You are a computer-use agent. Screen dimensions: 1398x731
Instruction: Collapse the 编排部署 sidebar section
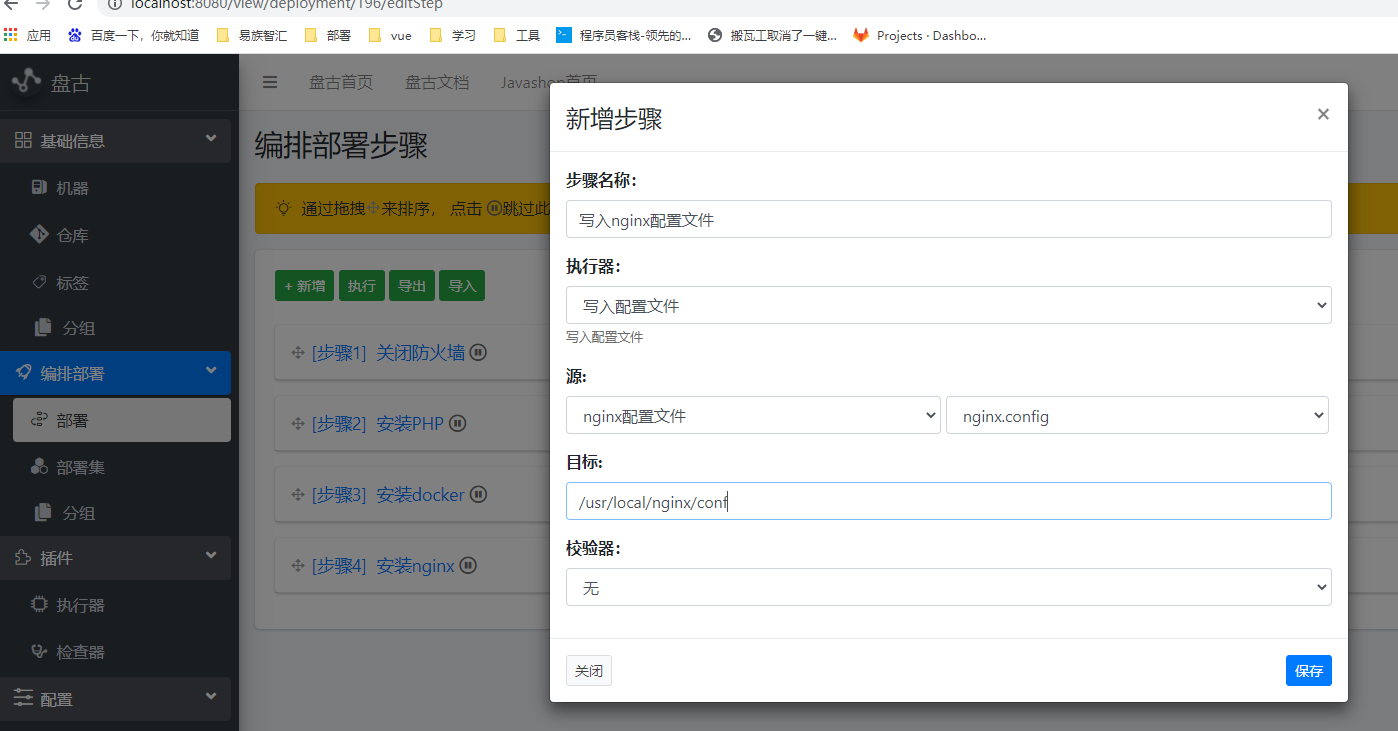coord(115,372)
